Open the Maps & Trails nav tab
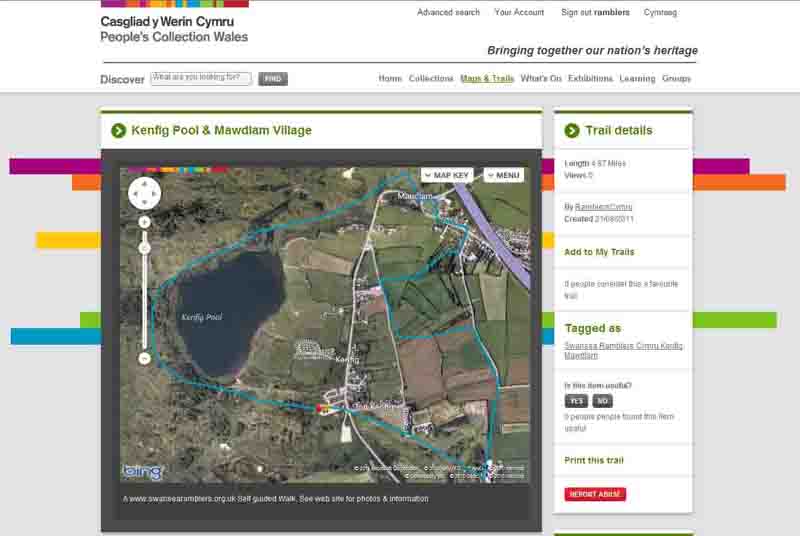The width and height of the screenshot is (800, 536). [x=487, y=79]
